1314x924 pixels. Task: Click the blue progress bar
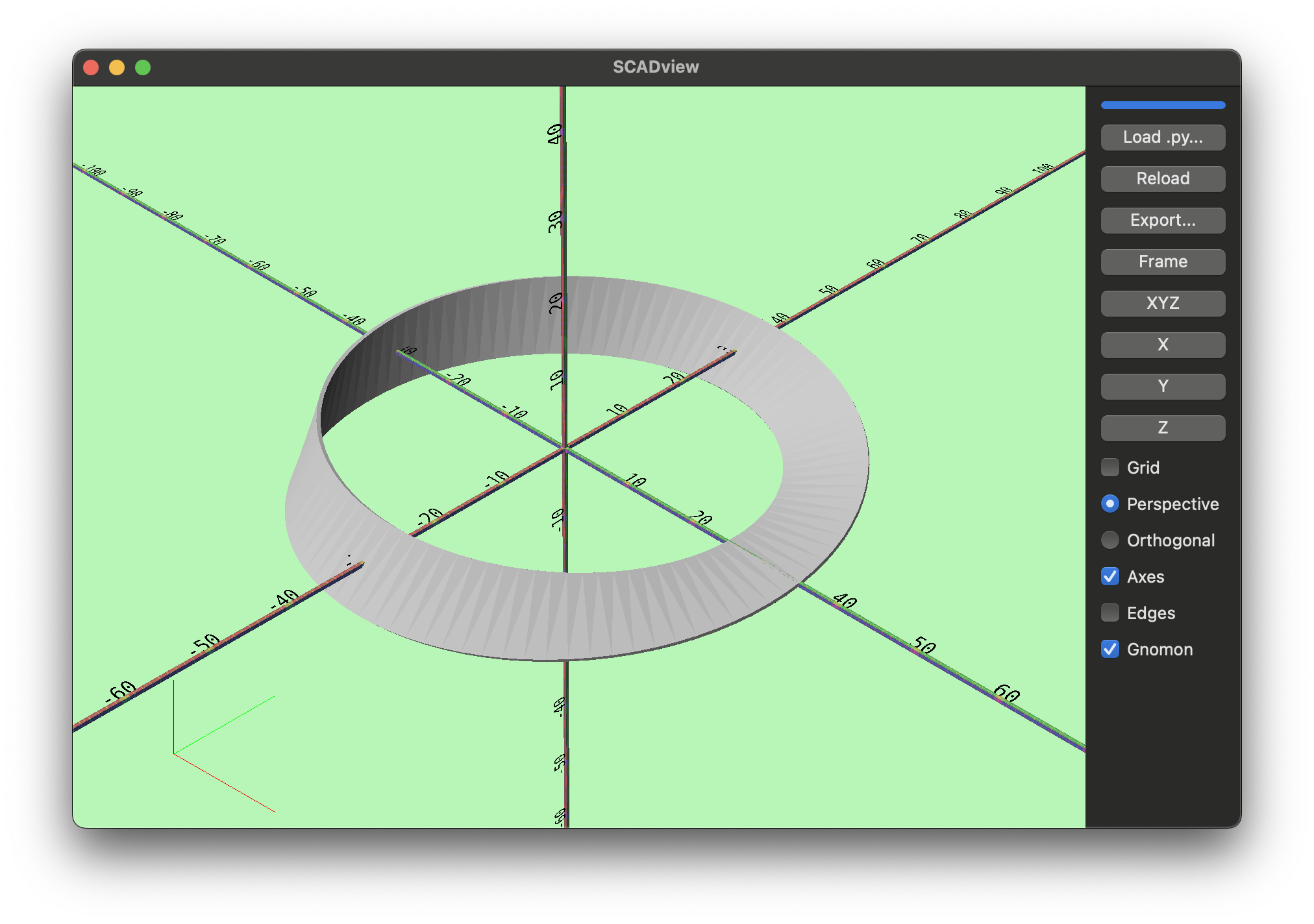(x=1163, y=105)
